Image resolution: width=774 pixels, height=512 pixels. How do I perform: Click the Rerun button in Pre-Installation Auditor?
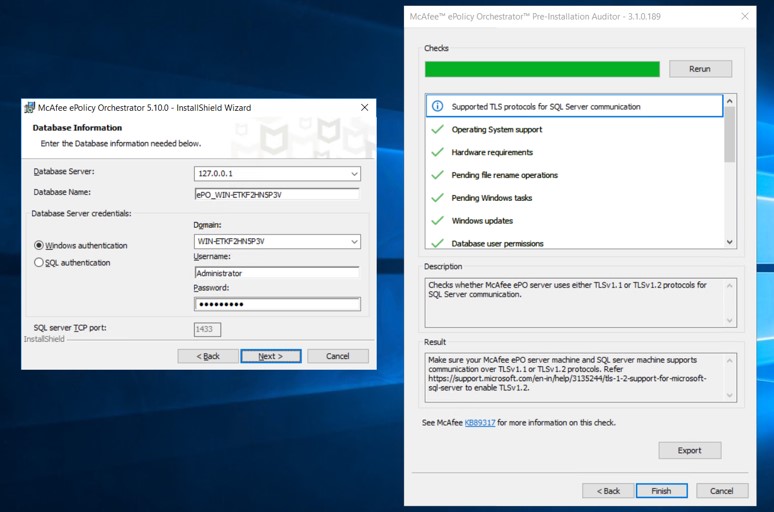700,69
